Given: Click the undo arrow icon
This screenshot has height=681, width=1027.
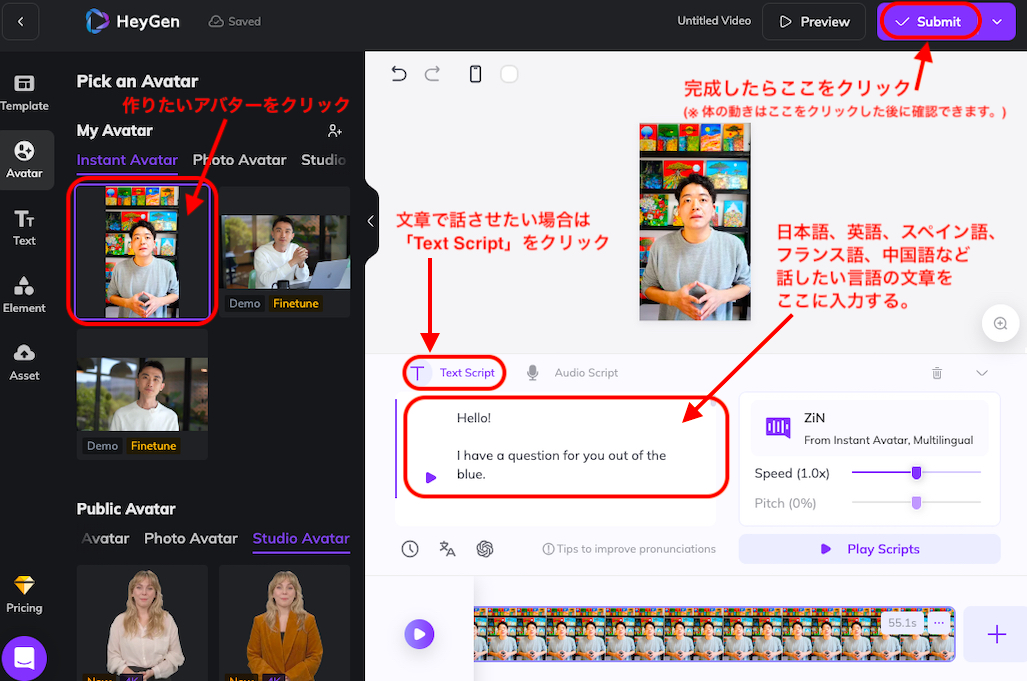Looking at the screenshot, I should pyautogui.click(x=399, y=74).
